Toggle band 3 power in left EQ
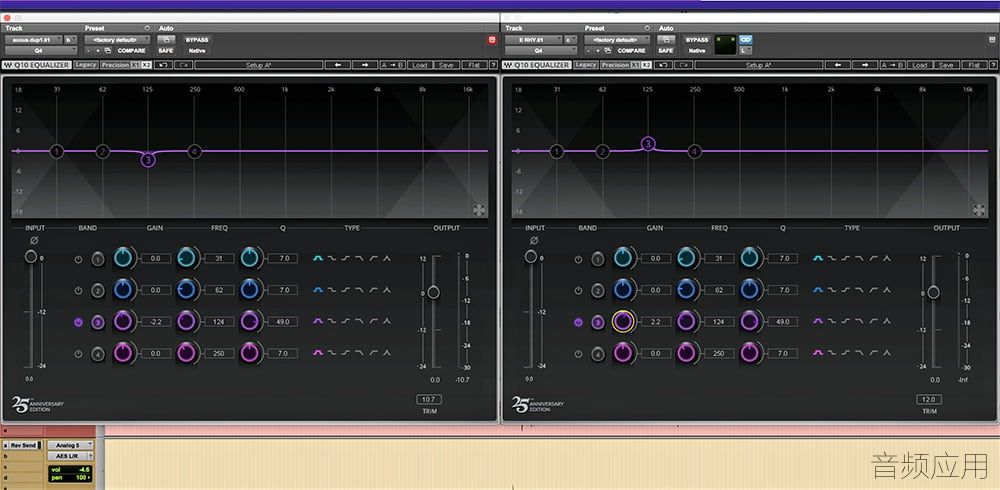This screenshot has height=490, width=1000. tap(78, 322)
